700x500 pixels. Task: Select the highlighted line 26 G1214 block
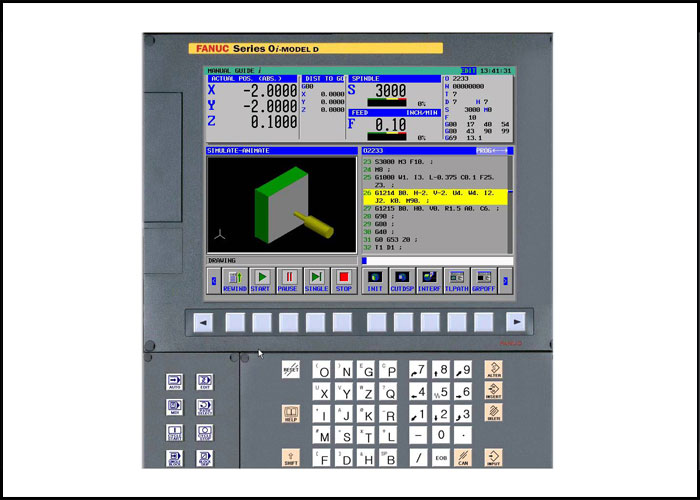coord(435,197)
